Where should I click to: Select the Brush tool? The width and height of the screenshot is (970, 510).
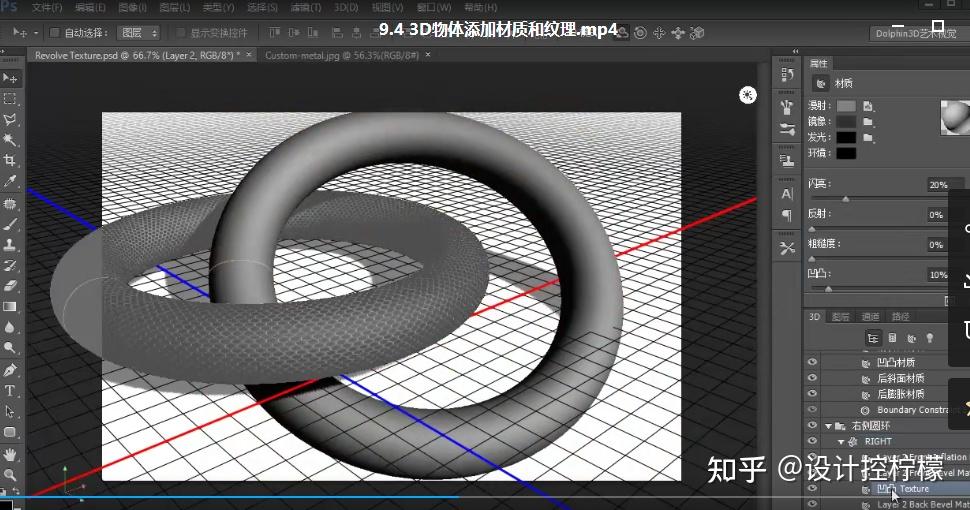[x=10, y=225]
